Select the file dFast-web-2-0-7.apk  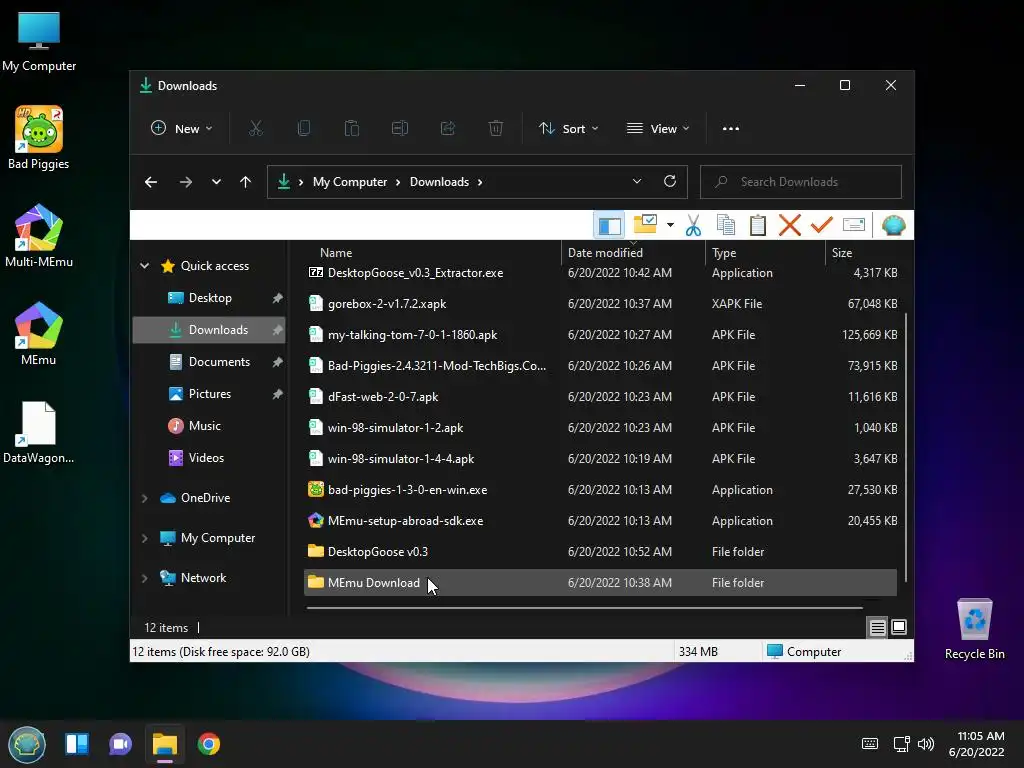[600, 397]
